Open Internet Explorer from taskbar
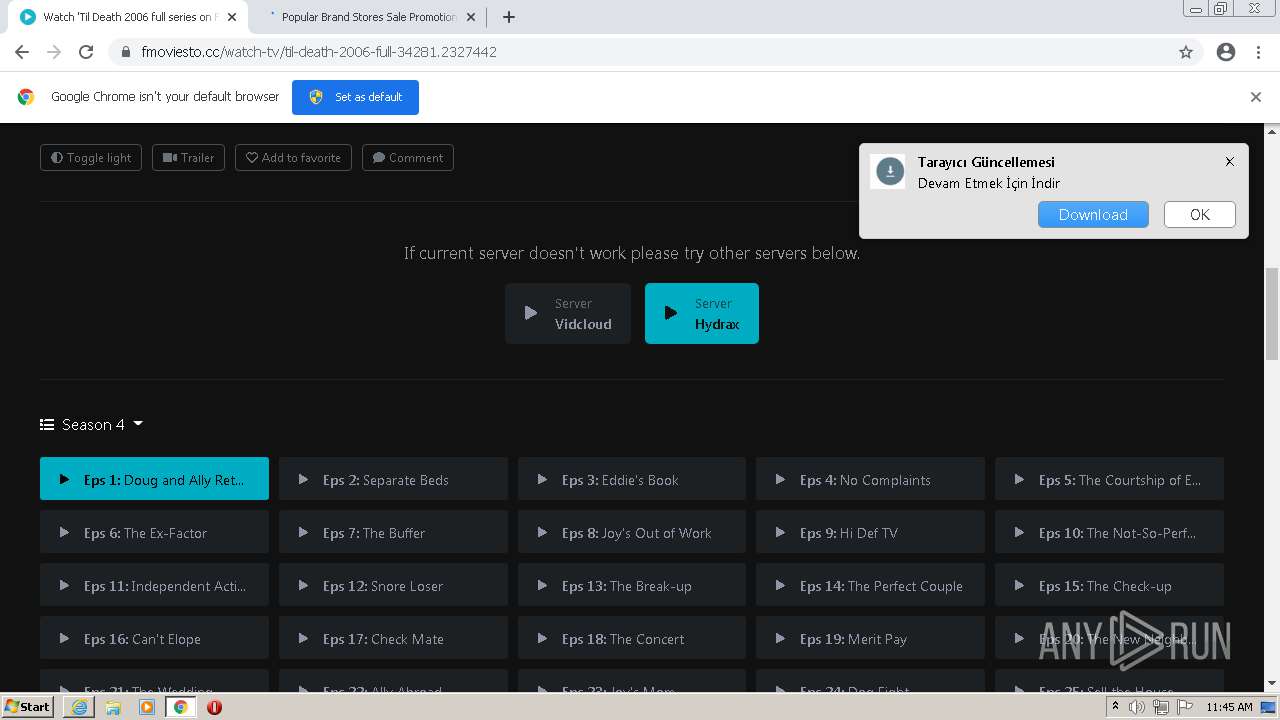Screen dimensions: 1280x720 tap(79, 707)
